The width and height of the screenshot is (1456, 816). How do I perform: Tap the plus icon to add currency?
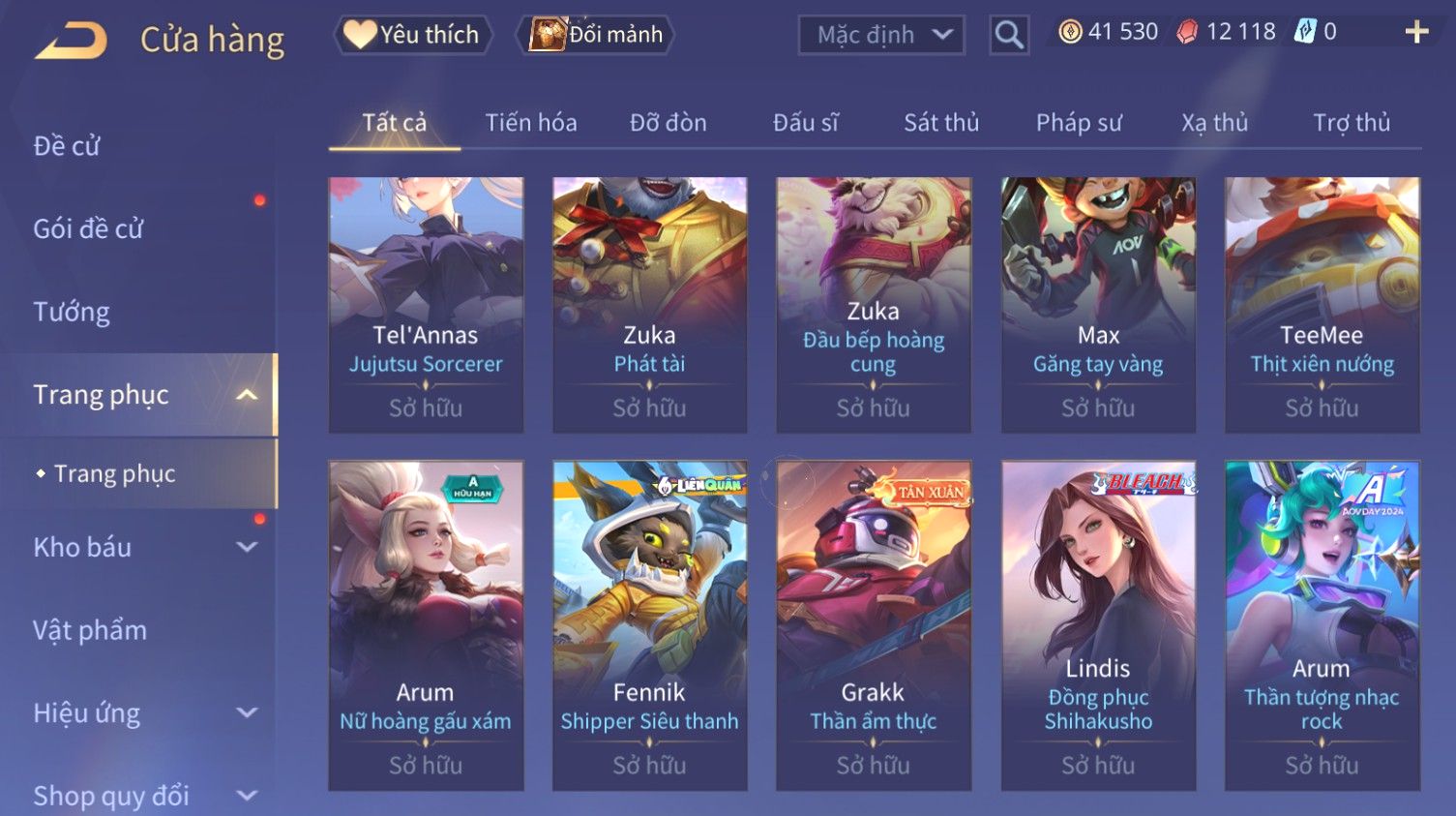(1416, 33)
